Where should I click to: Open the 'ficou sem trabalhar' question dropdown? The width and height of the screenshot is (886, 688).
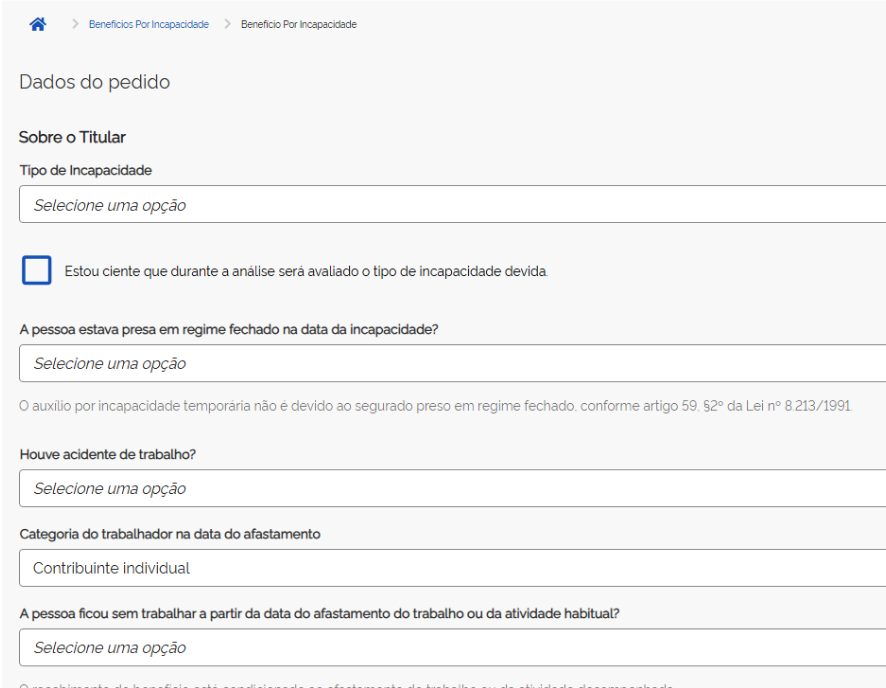452,648
